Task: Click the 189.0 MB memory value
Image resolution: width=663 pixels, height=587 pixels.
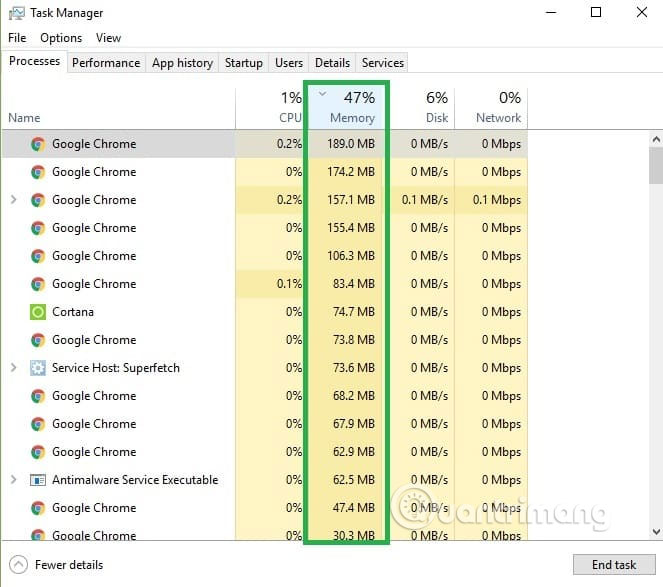Action: point(351,144)
